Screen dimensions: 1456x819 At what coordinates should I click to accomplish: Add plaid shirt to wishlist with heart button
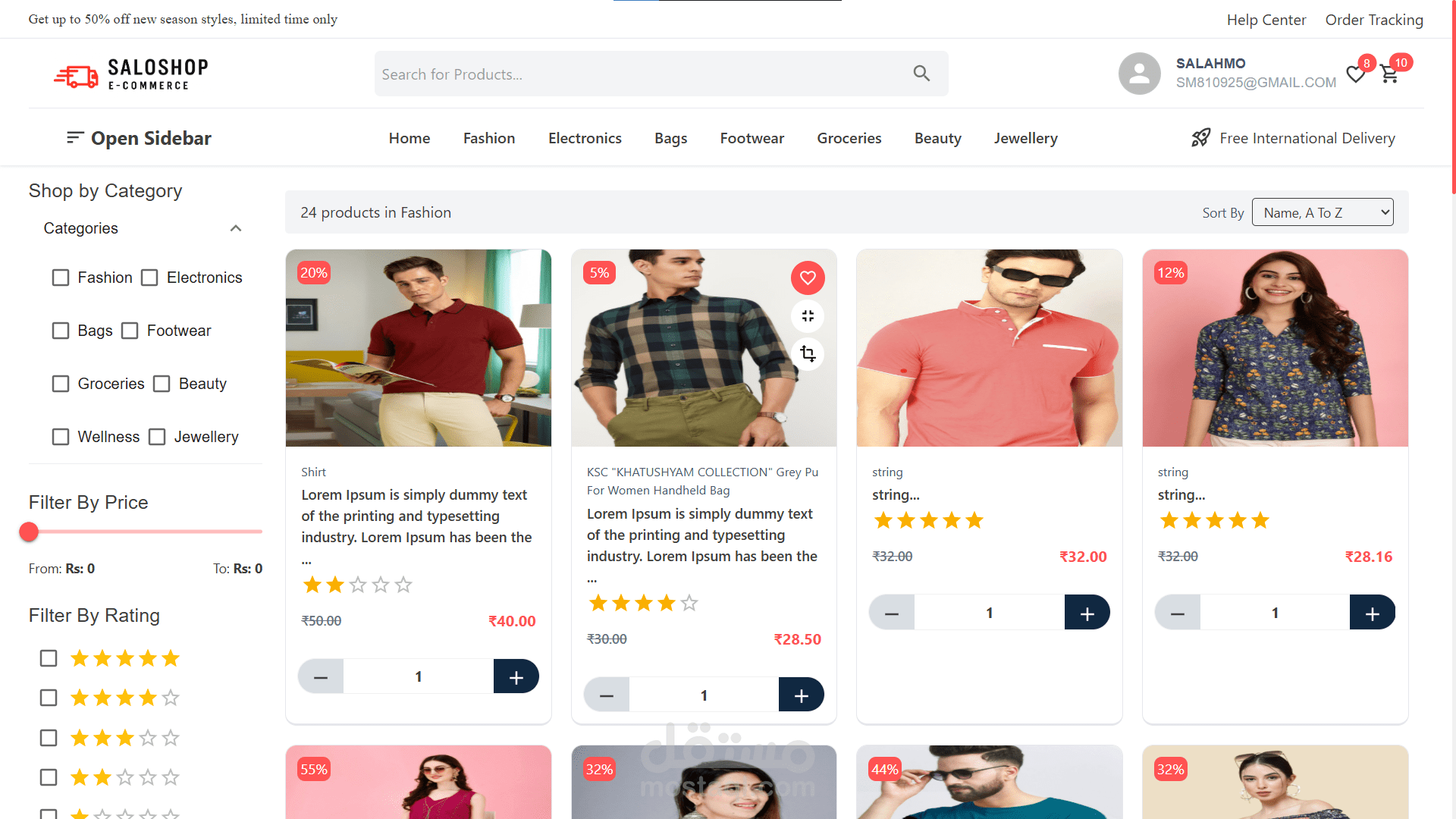pyautogui.click(x=808, y=278)
